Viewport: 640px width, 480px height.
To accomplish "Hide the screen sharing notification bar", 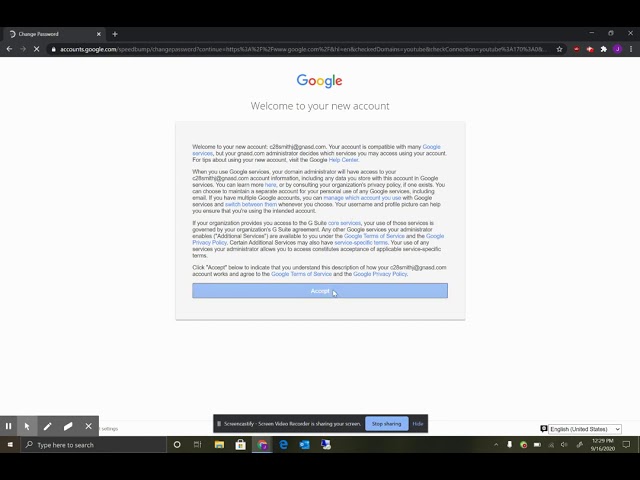I will point(418,424).
